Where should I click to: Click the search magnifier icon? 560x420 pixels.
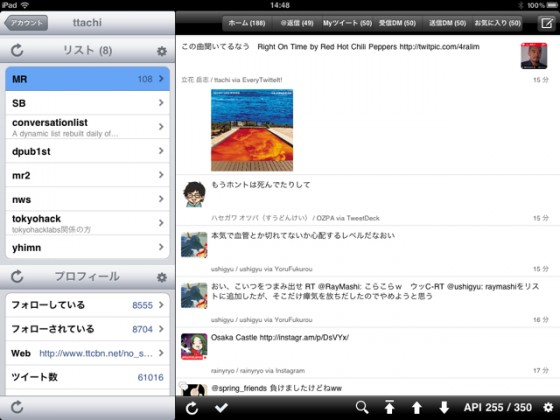coord(362,407)
